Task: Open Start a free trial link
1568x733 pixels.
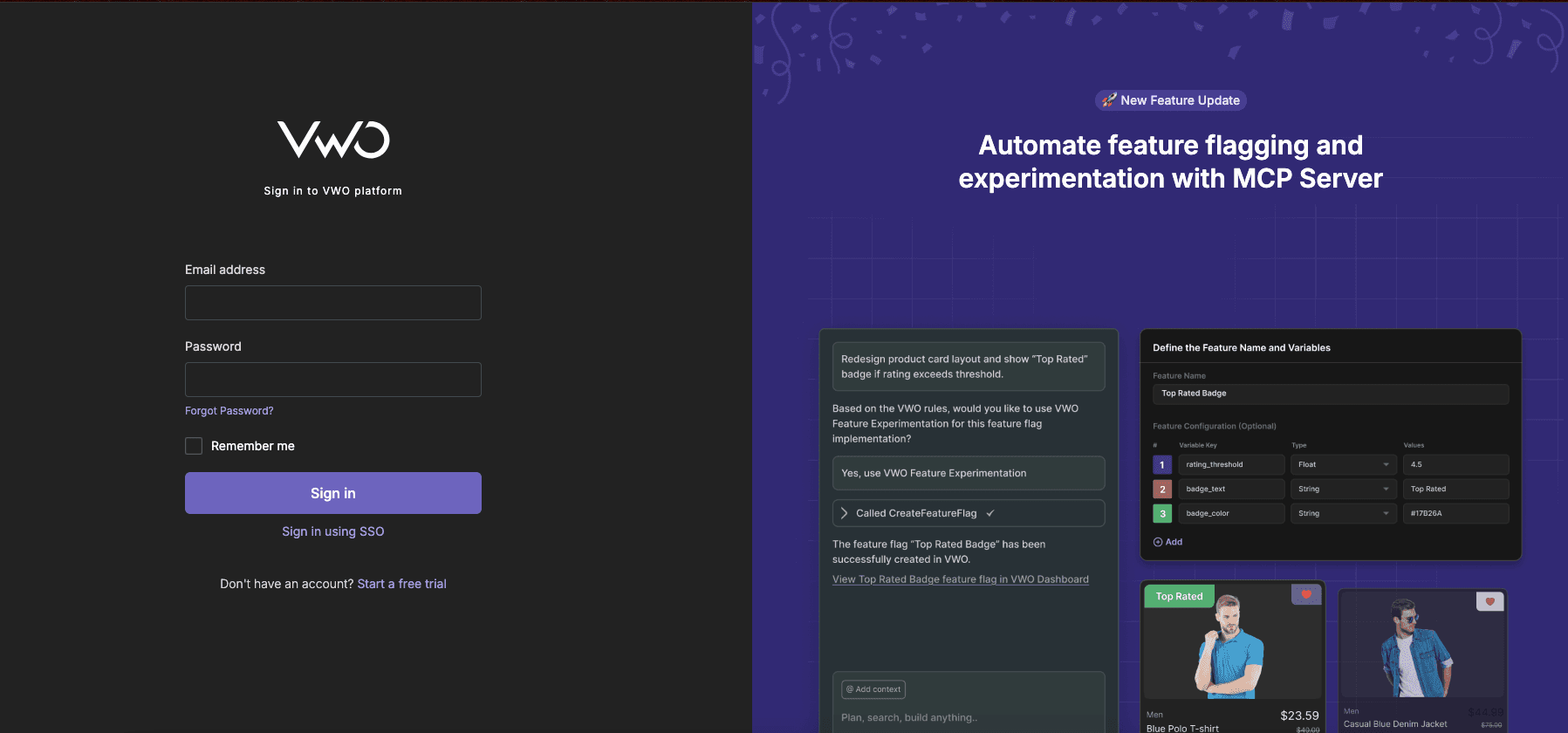Action: (401, 584)
